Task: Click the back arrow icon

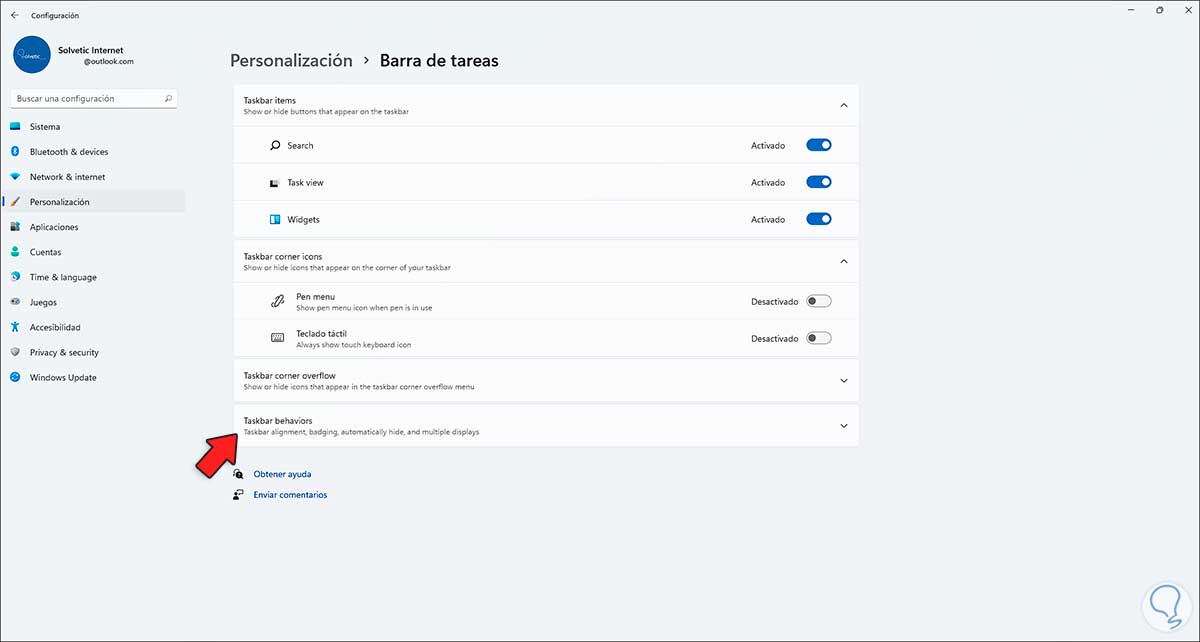Action: (14, 15)
